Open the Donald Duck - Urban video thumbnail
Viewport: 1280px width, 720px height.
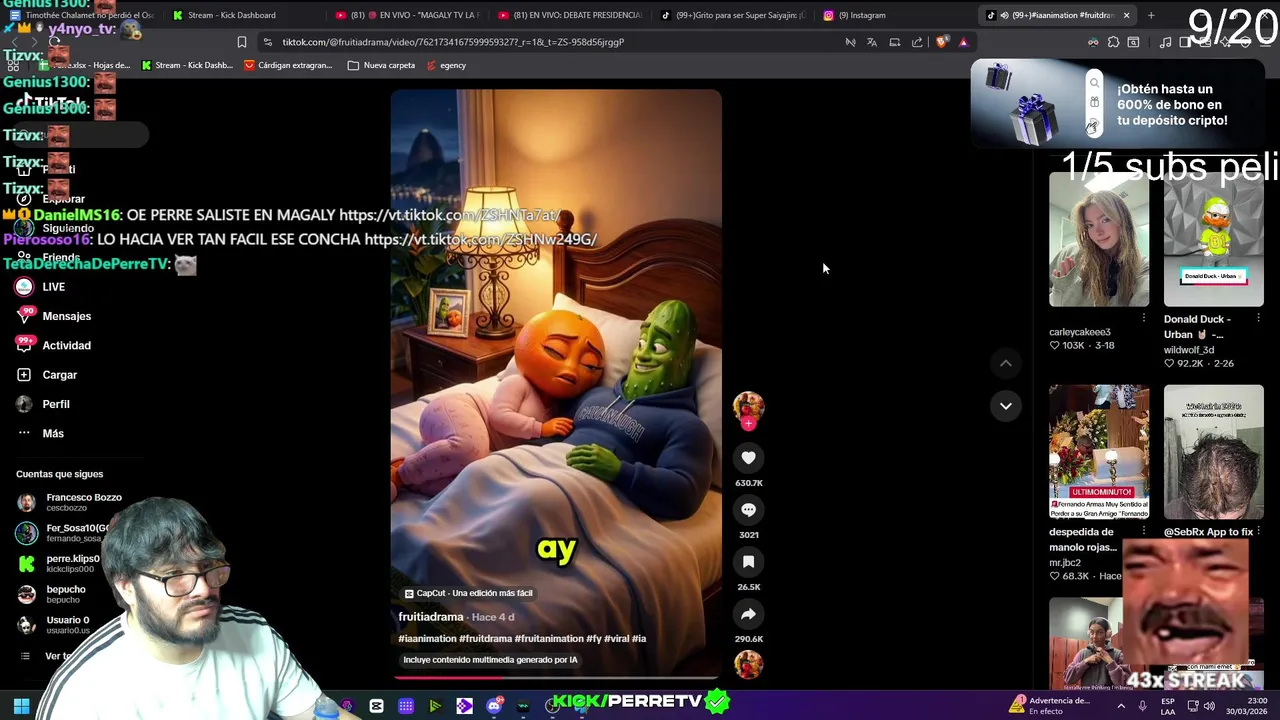(x=1213, y=239)
